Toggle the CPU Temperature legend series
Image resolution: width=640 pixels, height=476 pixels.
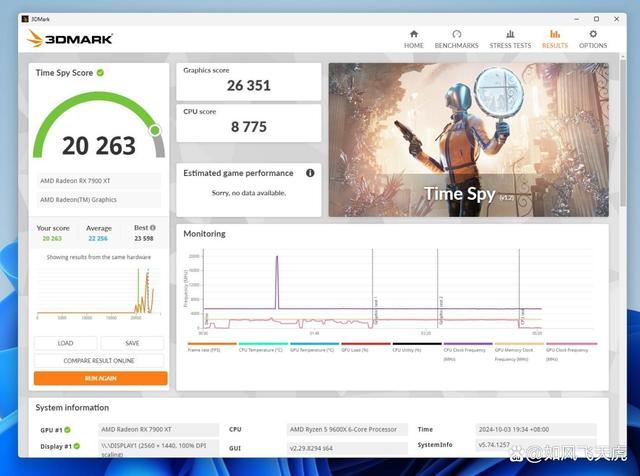pyautogui.click(x=262, y=347)
